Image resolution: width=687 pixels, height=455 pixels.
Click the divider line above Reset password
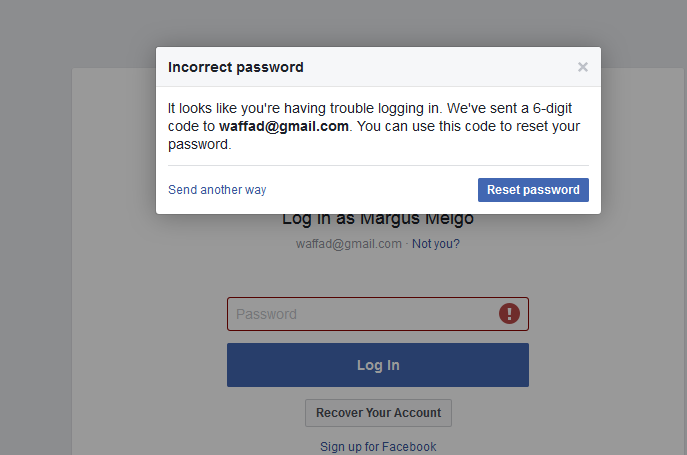tap(378, 165)
